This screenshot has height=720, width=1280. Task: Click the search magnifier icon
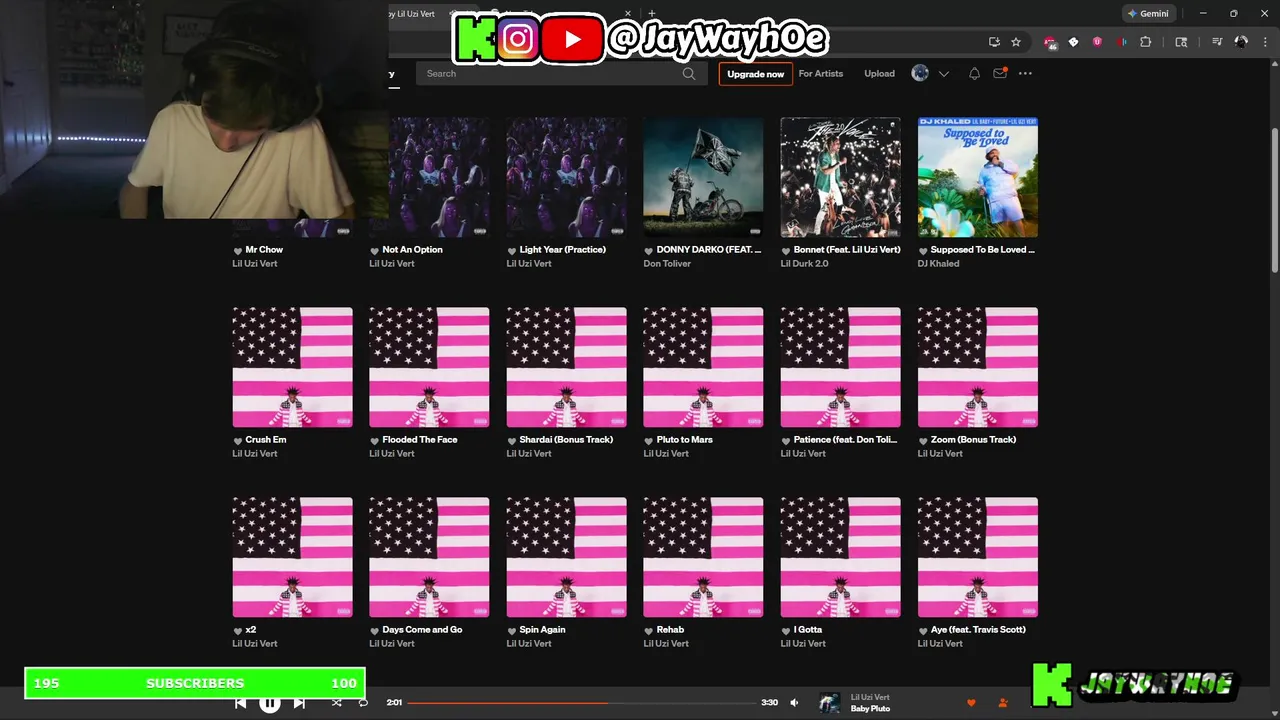[689, 73]
